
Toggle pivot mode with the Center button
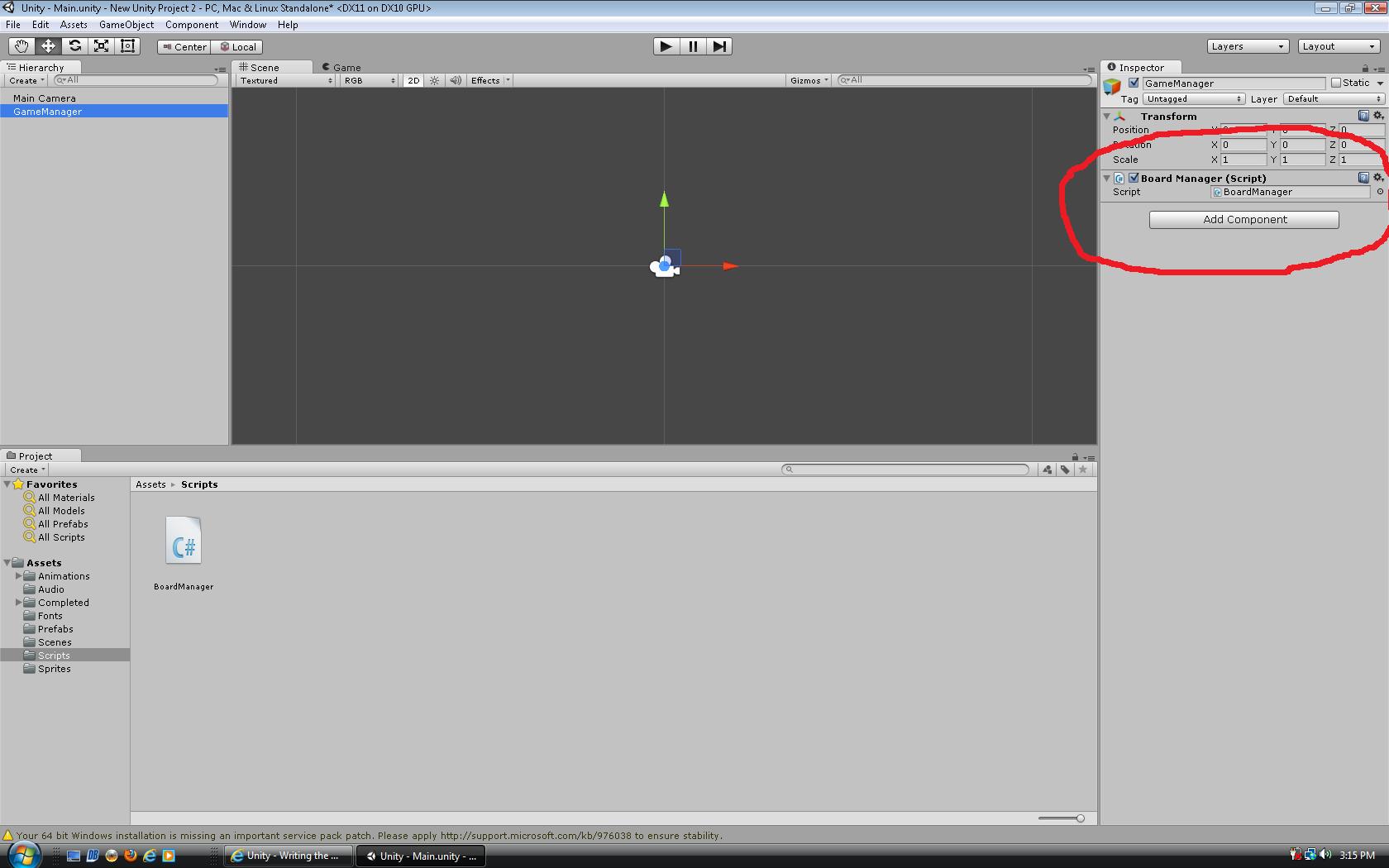click(184, 46)
